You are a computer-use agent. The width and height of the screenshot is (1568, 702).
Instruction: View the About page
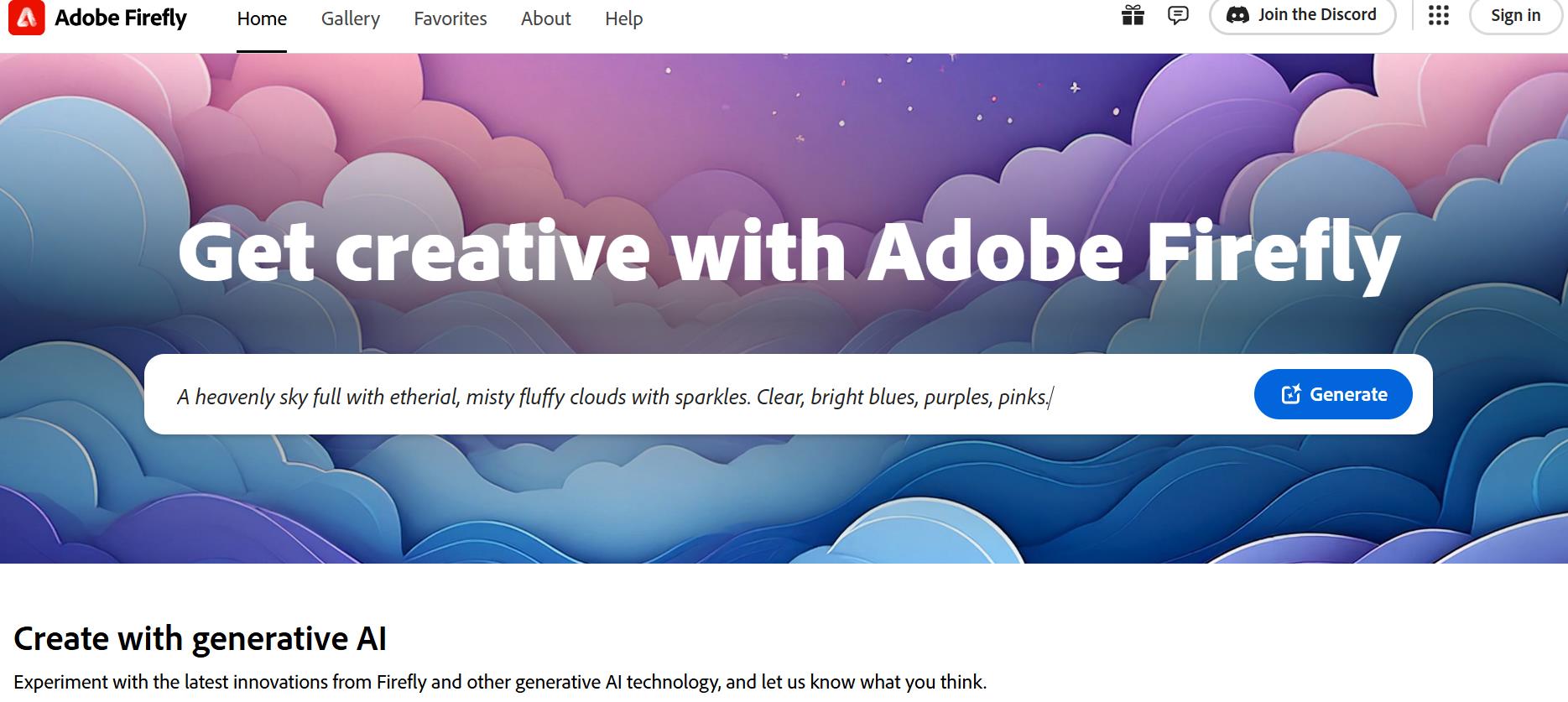[x=545, y=18]
